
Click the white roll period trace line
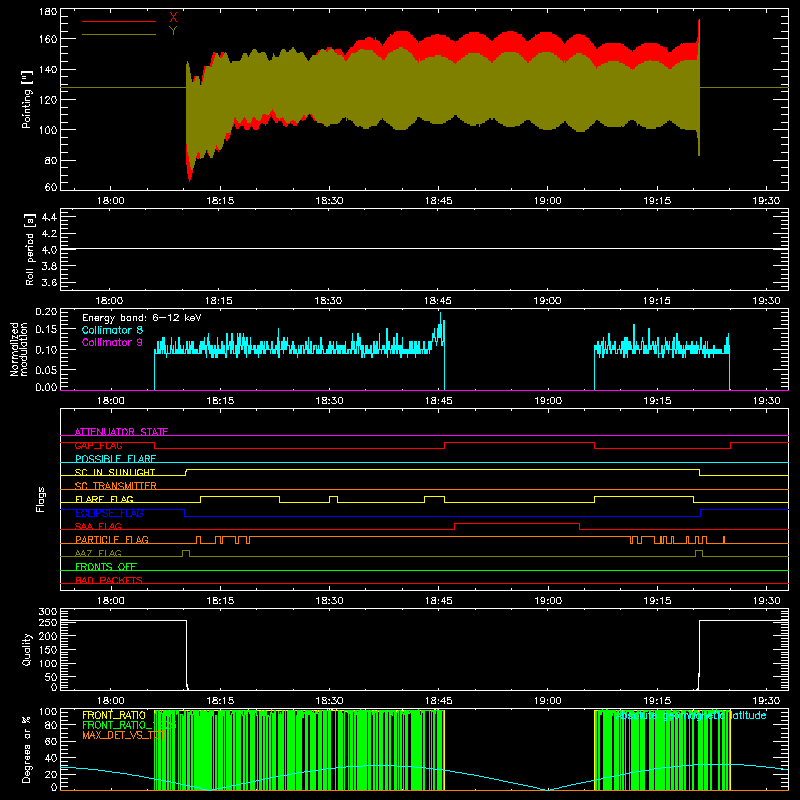[424, 248]
